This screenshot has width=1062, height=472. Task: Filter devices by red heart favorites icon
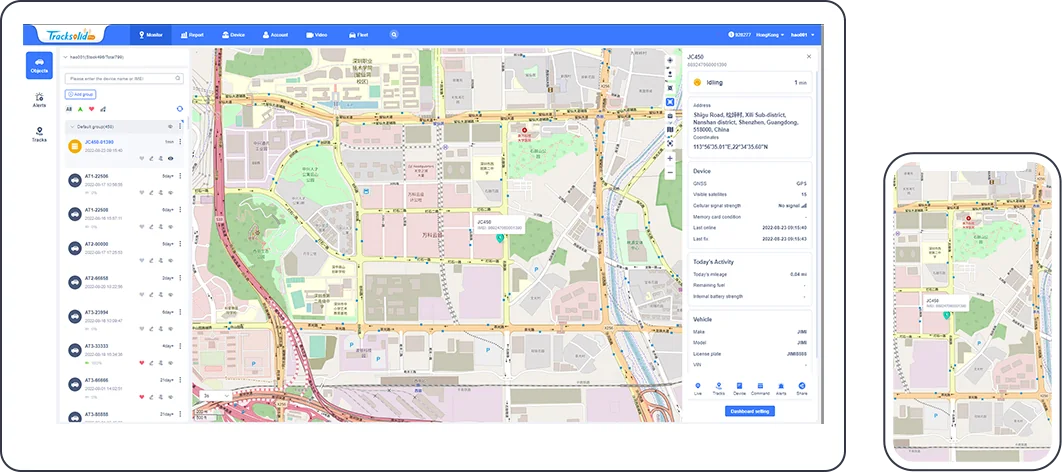click(x=91, y=108)
